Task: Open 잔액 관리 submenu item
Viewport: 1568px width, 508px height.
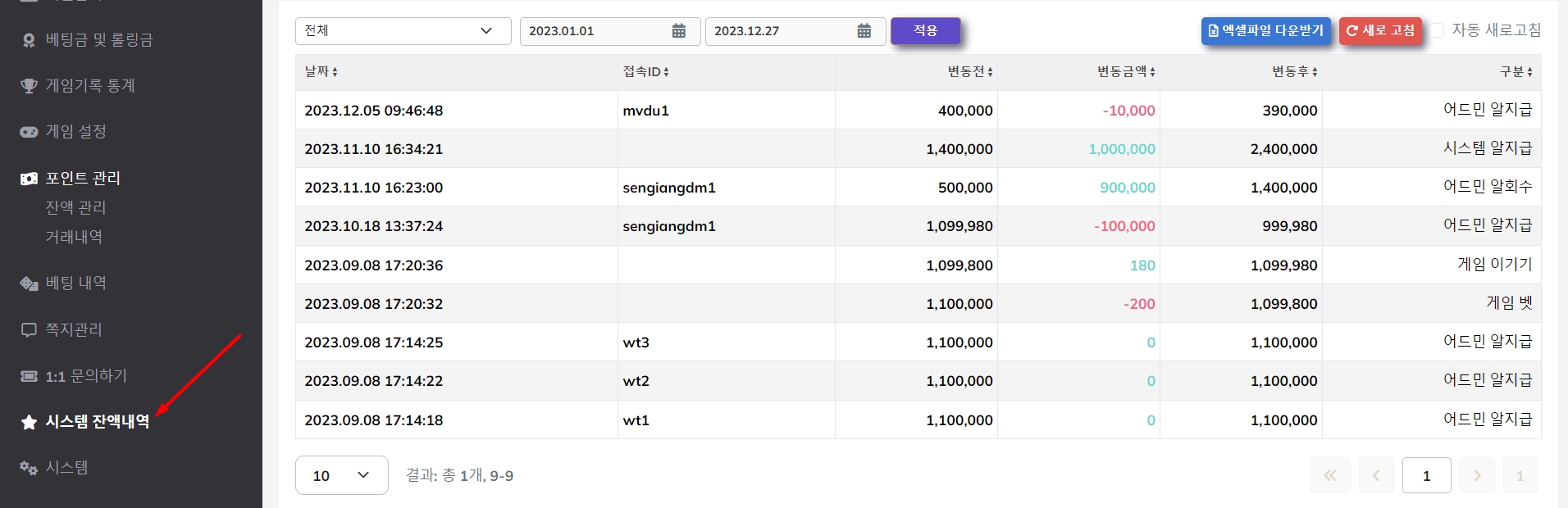Action: [x=75, y=207]
